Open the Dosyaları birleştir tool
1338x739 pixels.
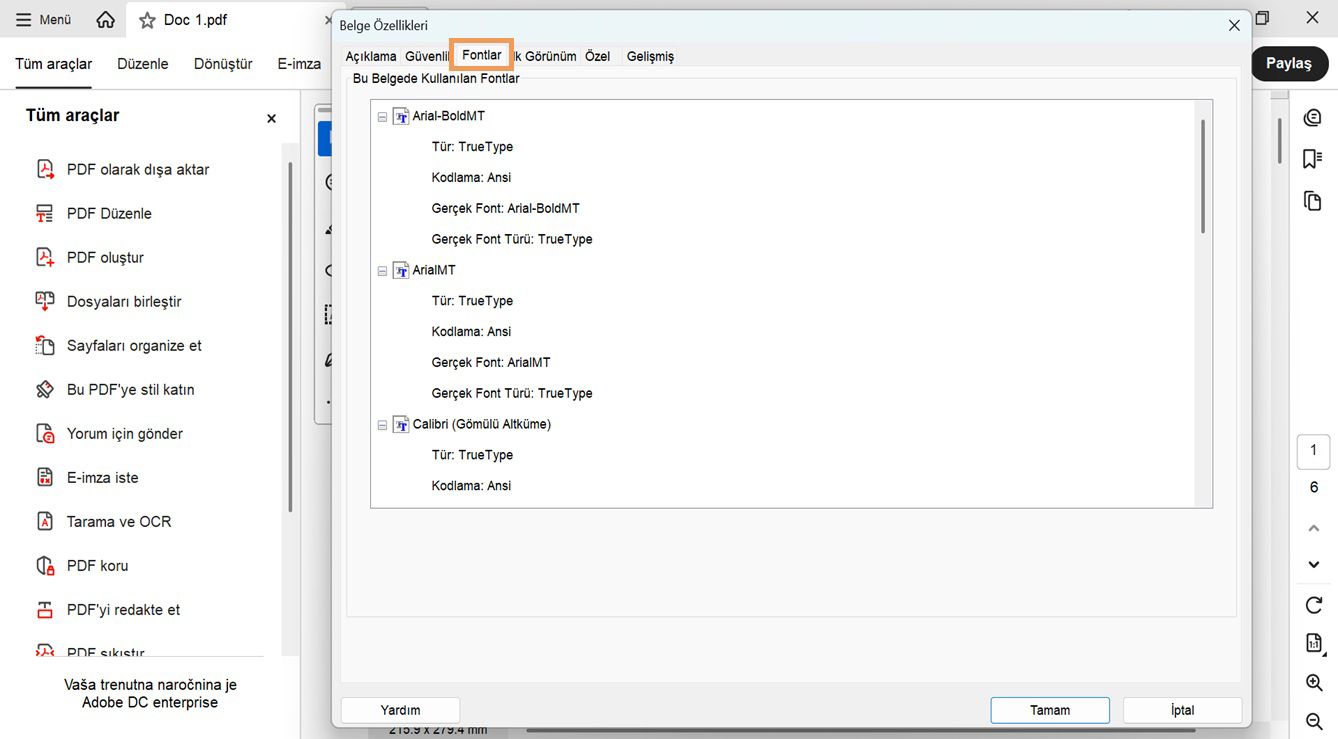(x=109, y=301)
